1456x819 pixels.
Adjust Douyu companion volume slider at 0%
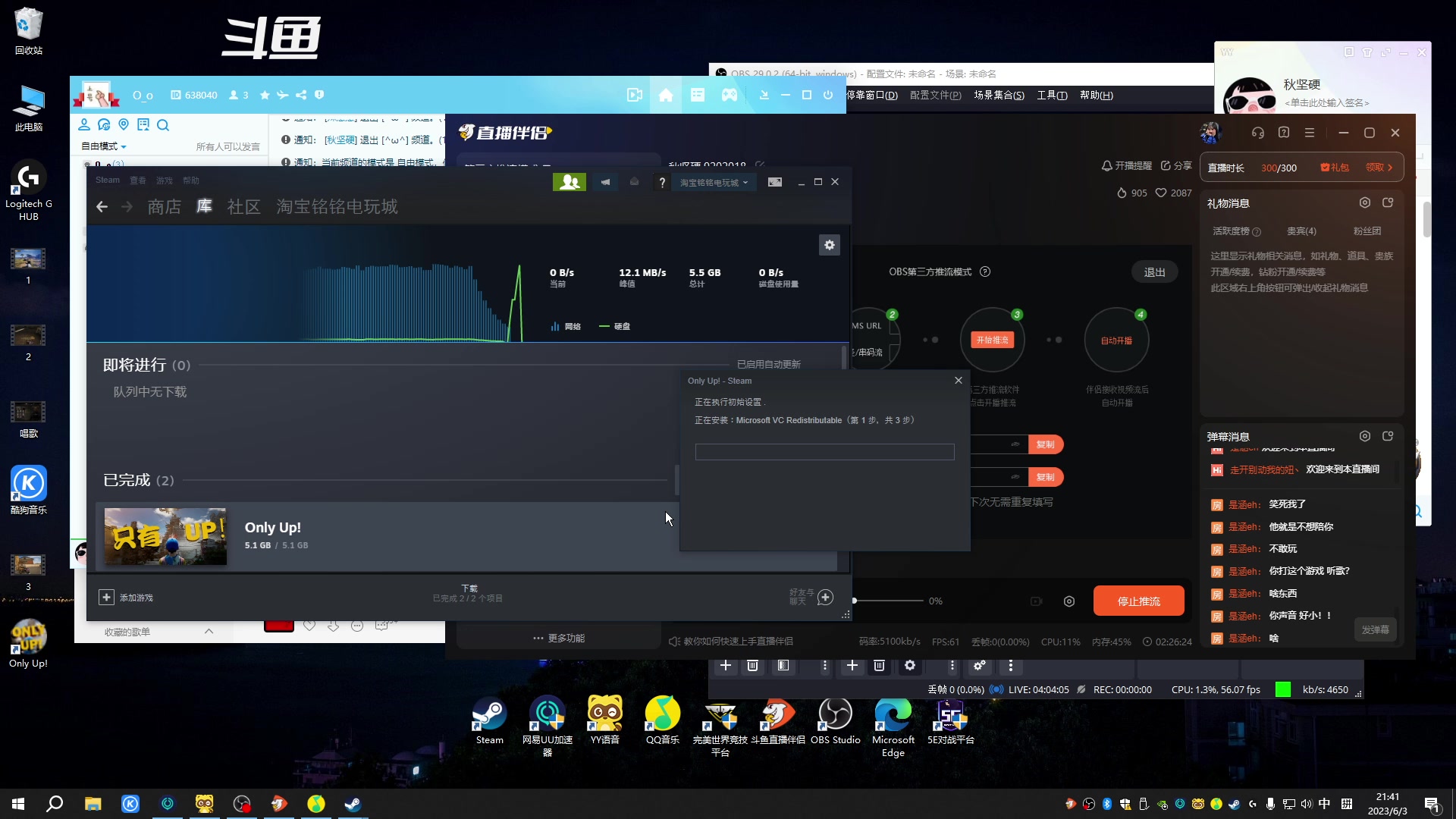click(x=889, y=601)
